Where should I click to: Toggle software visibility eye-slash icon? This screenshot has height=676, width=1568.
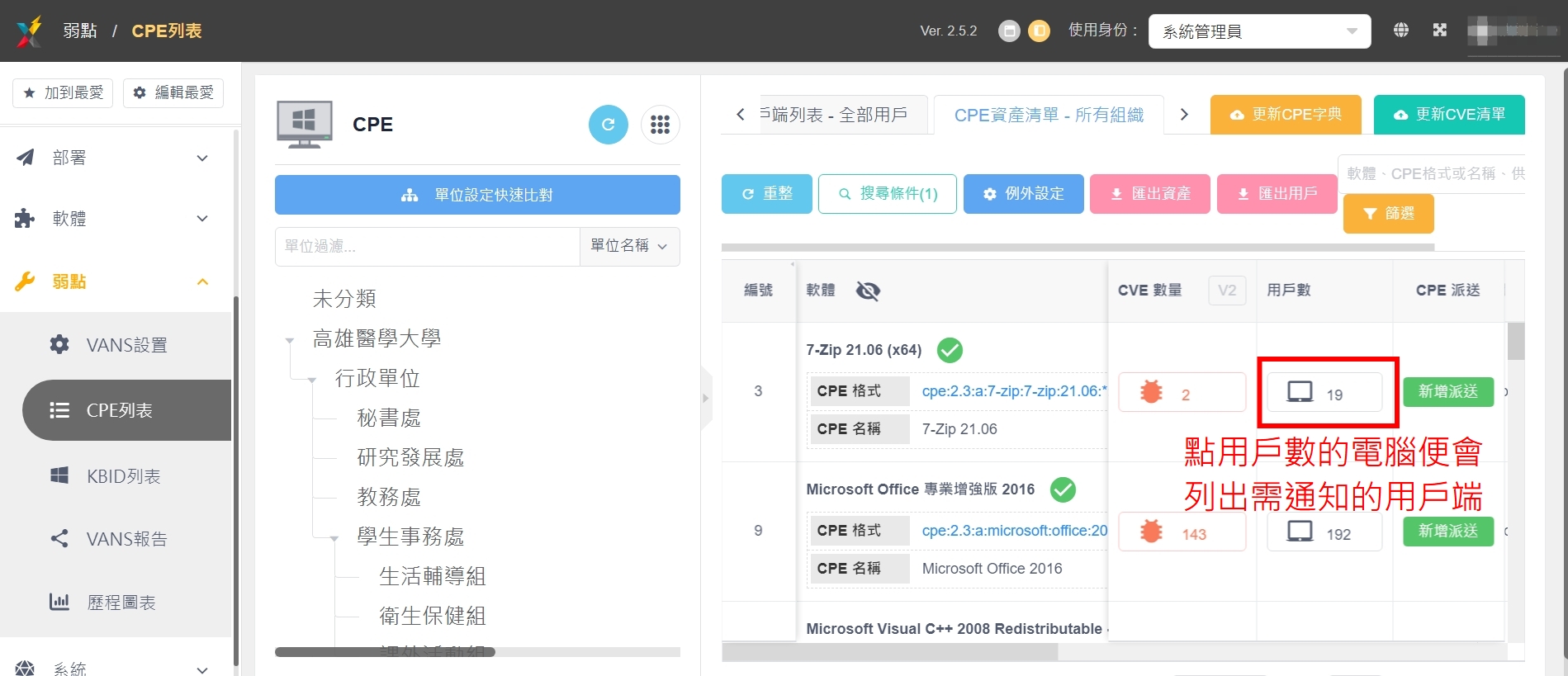868,291
